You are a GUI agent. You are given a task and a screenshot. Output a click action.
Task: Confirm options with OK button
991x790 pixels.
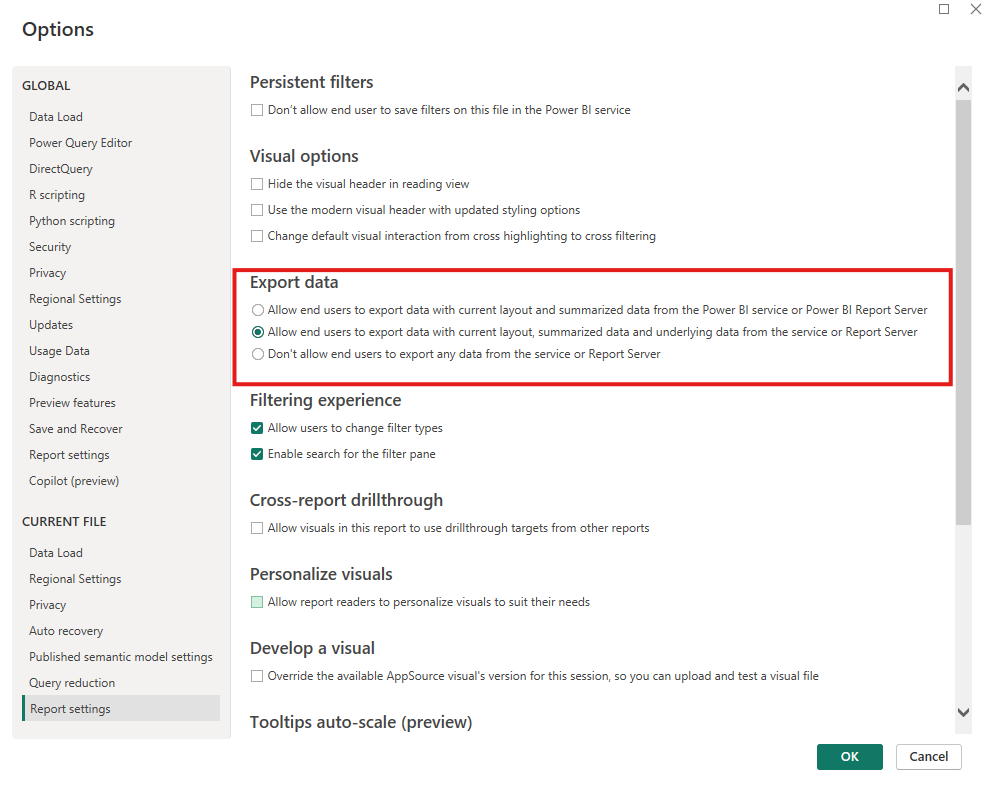(x=849, y=757)
